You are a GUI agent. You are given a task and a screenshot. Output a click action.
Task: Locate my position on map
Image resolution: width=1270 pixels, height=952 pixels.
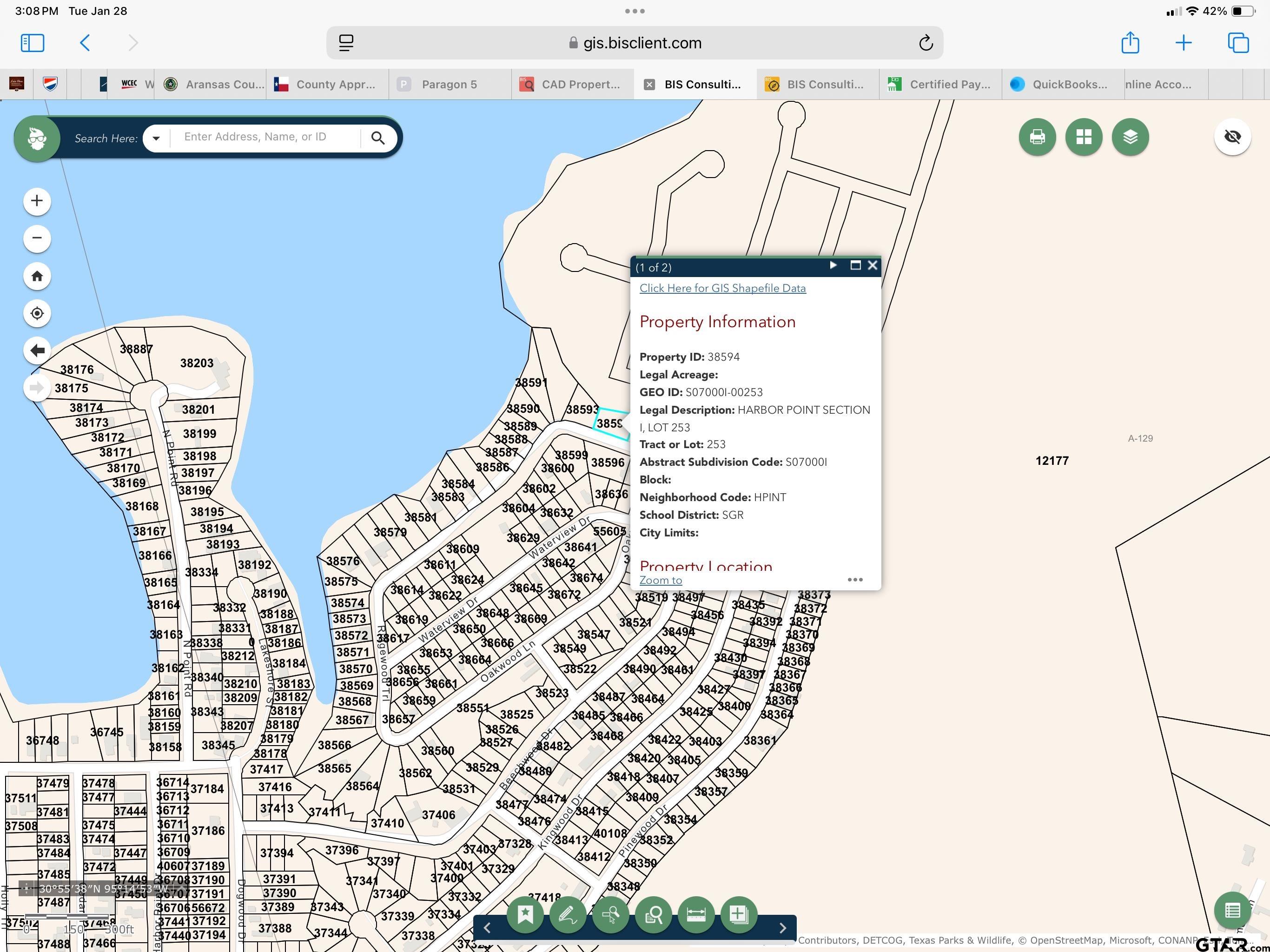37,313
